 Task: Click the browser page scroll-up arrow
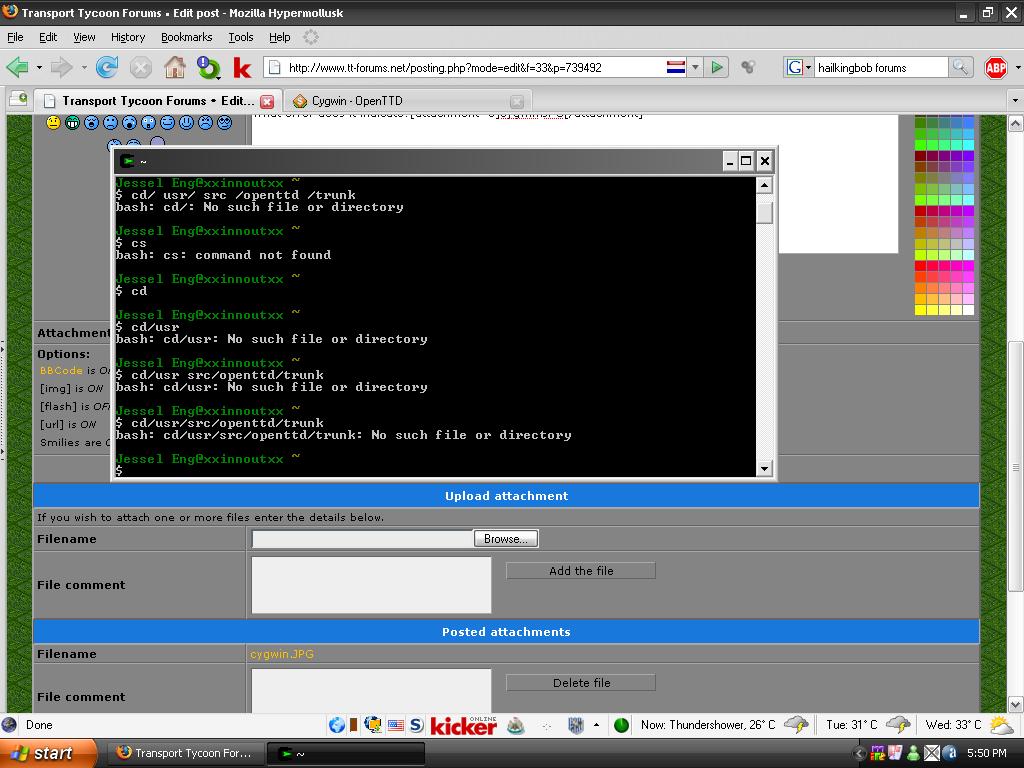[1015, 123]
